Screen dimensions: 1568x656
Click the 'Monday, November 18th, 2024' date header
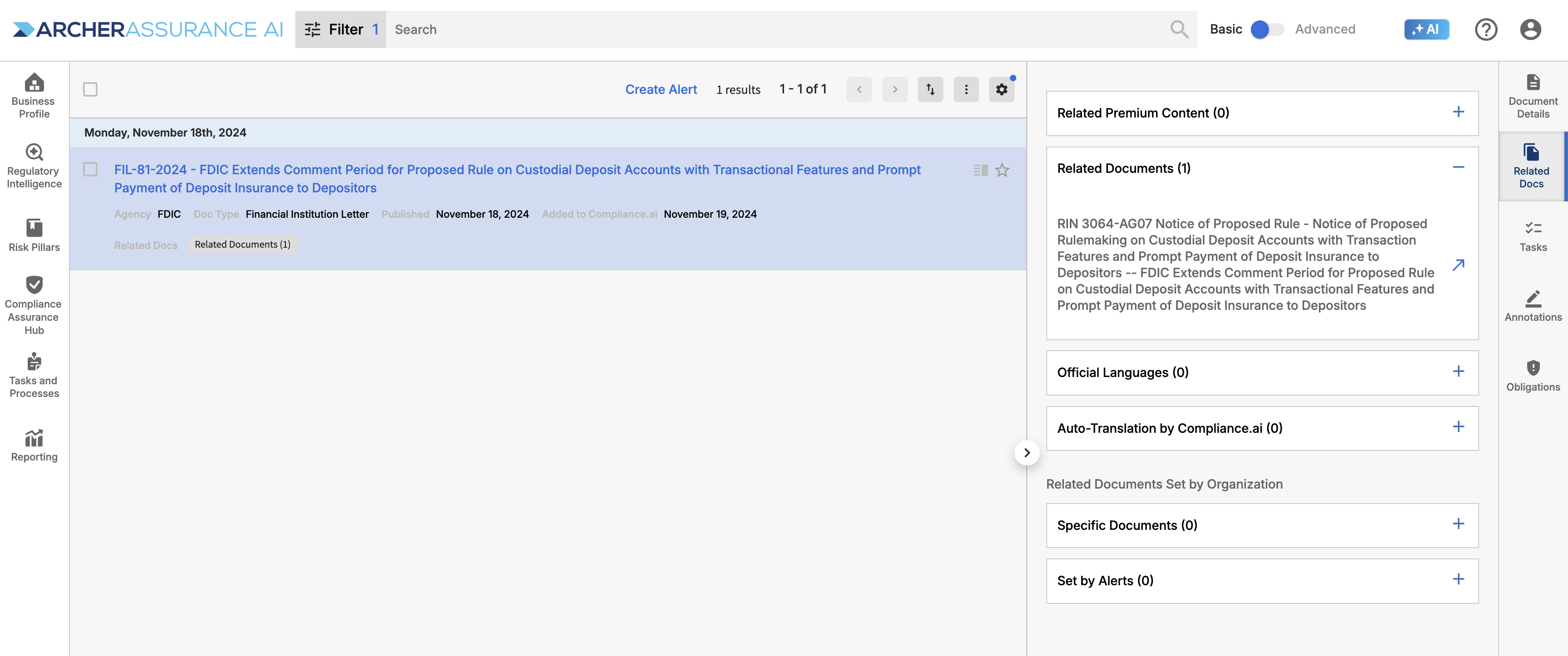pyautogui.click(x=165, y=132)
